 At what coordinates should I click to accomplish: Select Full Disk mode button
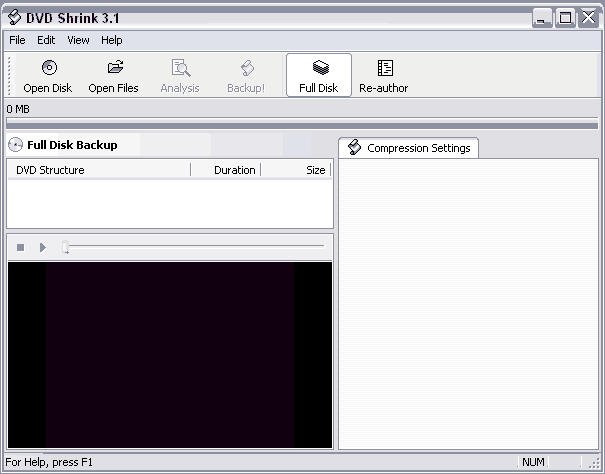[319, 75]
